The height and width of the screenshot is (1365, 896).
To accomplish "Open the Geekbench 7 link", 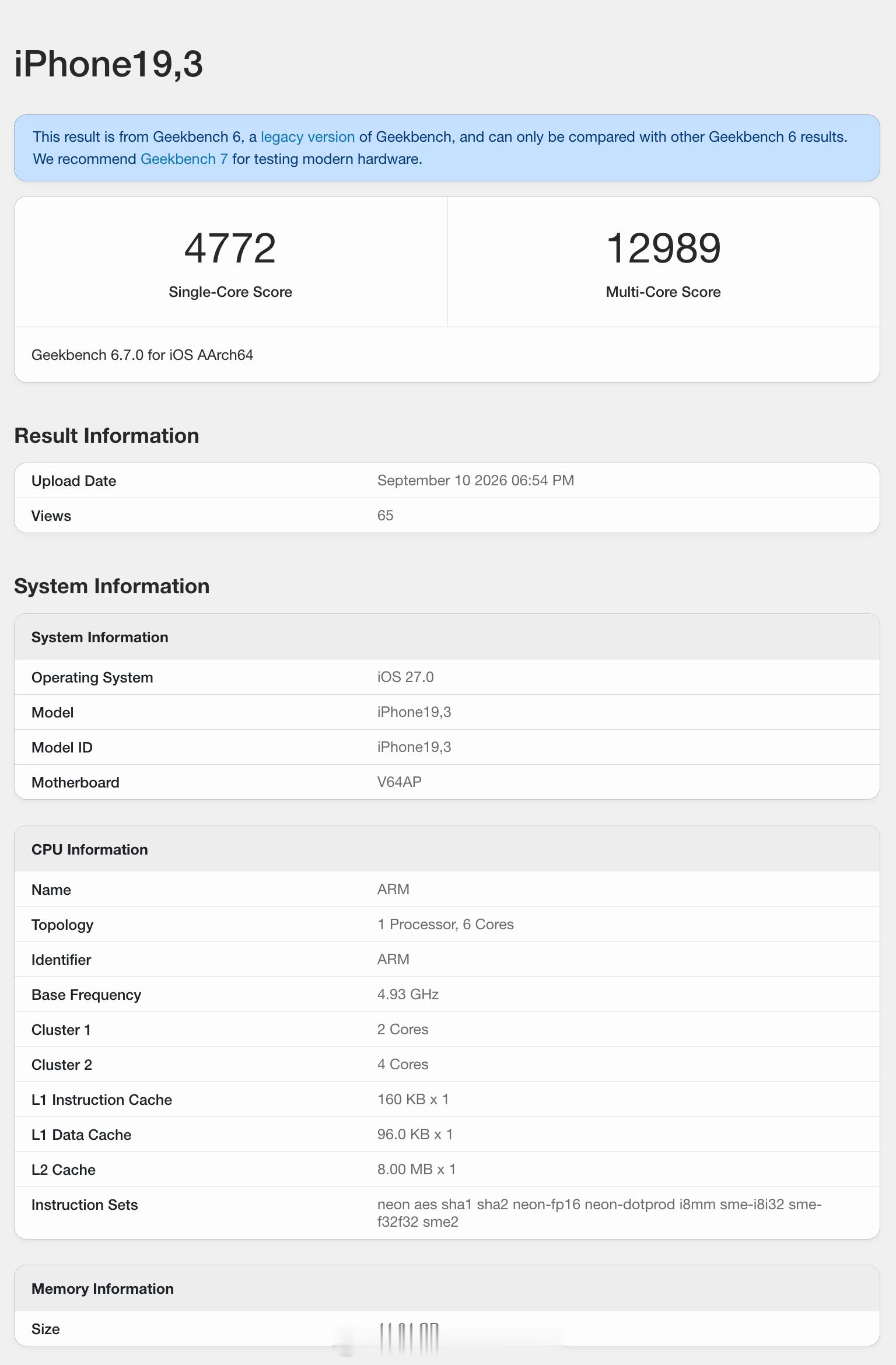I will (x=184, y=159).
